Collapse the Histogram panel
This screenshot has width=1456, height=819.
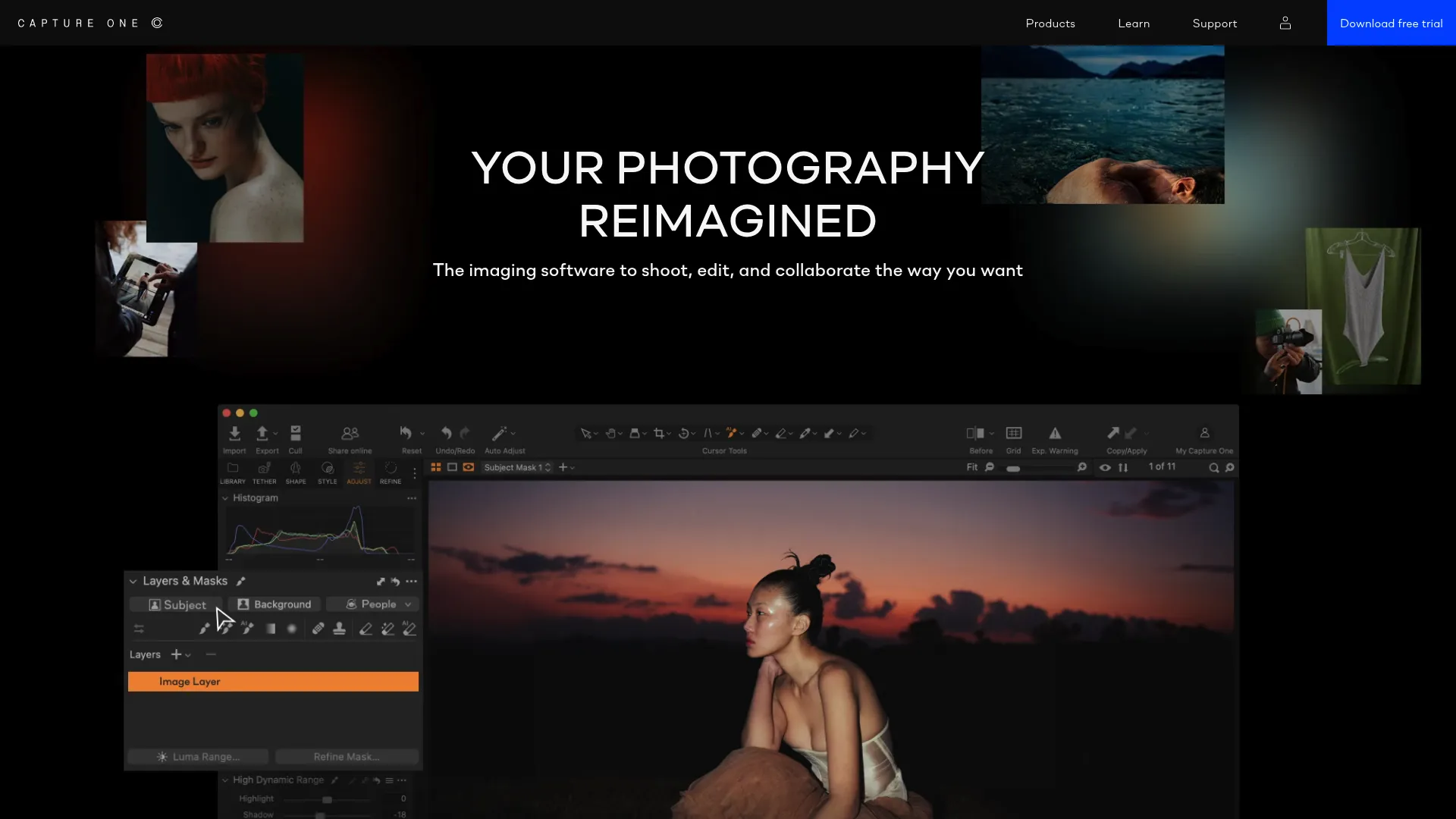tap(225, 498)
